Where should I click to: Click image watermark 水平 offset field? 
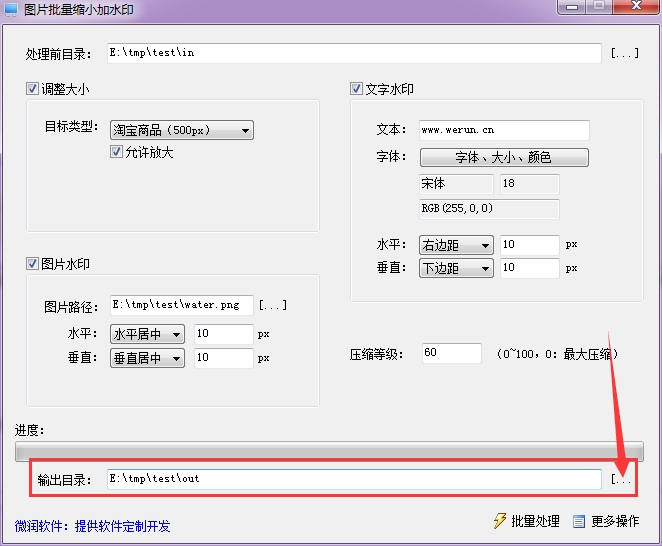pyautogui.click(x=224, y=334)
